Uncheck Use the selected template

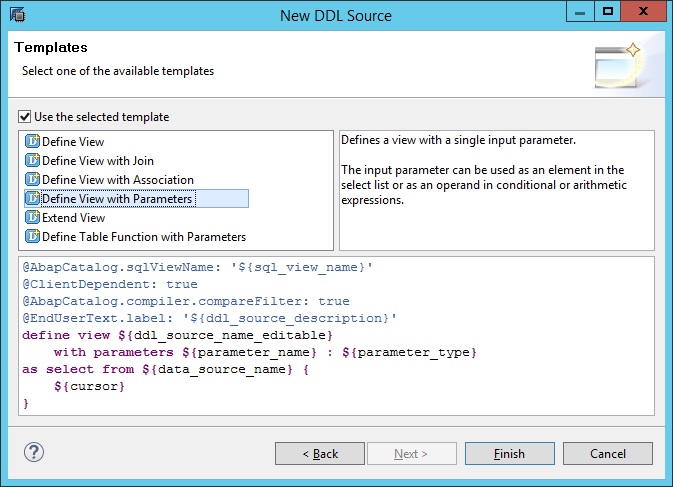point(24,117)
